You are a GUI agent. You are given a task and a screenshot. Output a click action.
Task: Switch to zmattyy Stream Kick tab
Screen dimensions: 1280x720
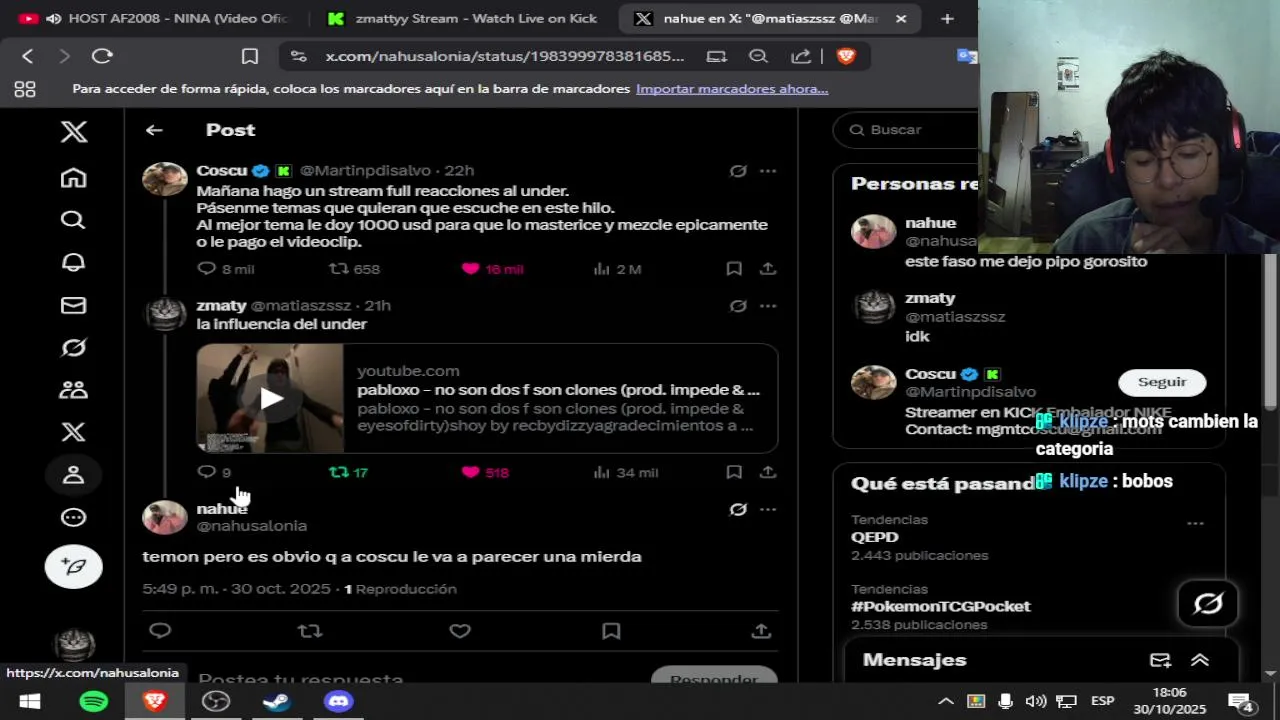click(463, 18)
